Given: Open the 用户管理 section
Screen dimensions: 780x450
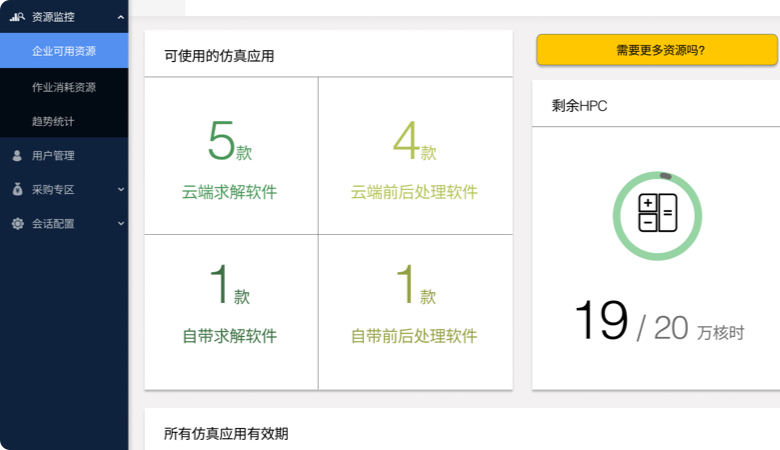Looking at the screenshot, I should [x=53, y=156].
